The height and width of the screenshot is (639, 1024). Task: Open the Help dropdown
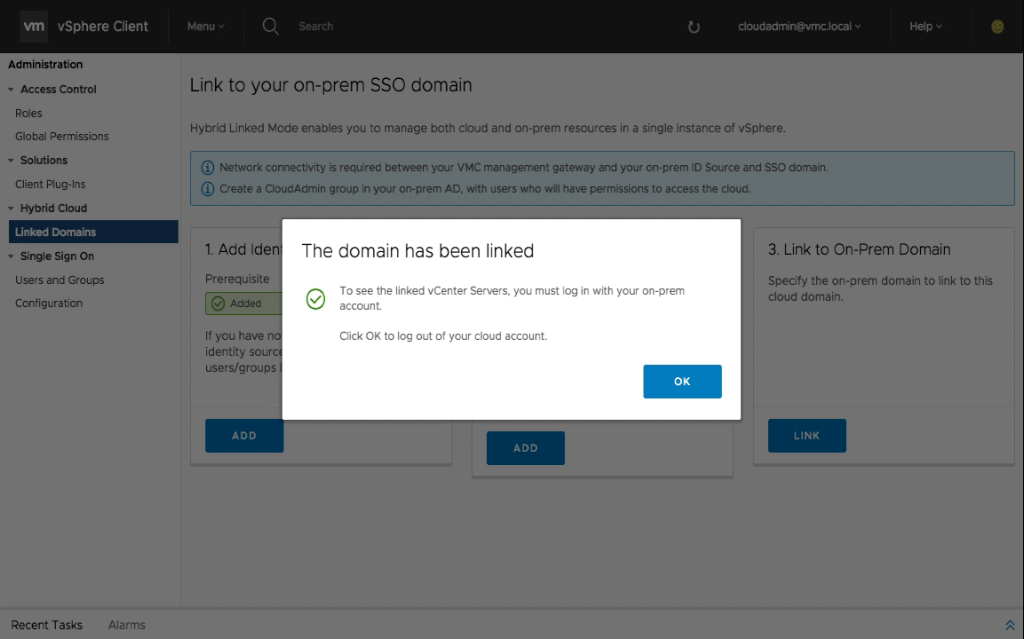925,26
